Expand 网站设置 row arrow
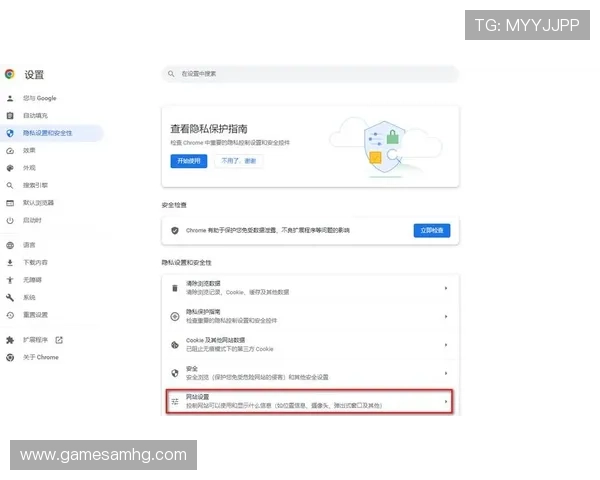Screen dimensions: 600x480 pyautogui.click(x=446, y=402)
